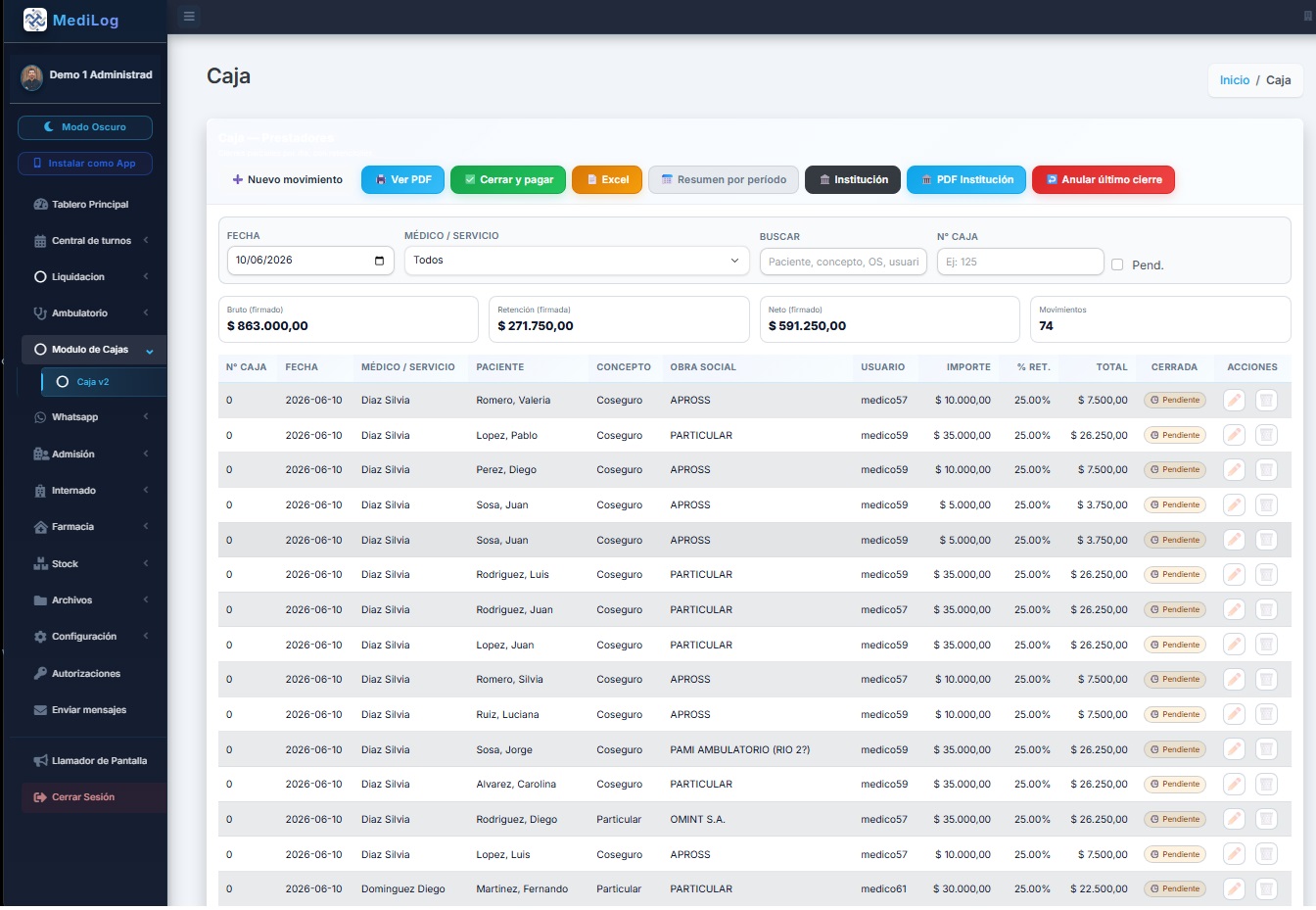Expand Central de turnos menu
The image size is (1316, 910).
92,241
